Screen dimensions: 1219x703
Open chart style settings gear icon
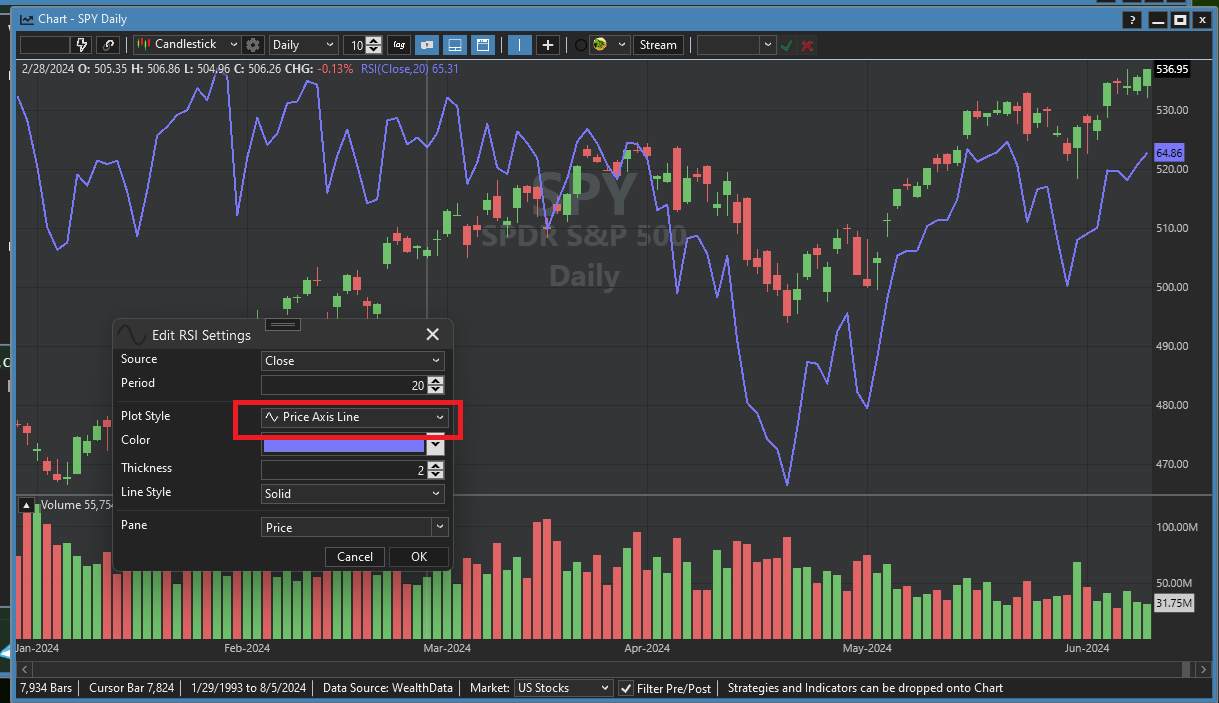click(x=253, y=45)
